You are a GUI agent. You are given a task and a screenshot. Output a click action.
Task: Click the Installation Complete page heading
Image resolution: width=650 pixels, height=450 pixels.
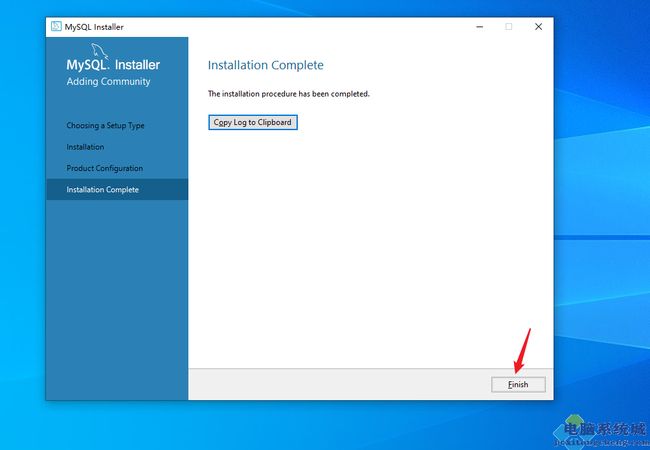[266, 65]
